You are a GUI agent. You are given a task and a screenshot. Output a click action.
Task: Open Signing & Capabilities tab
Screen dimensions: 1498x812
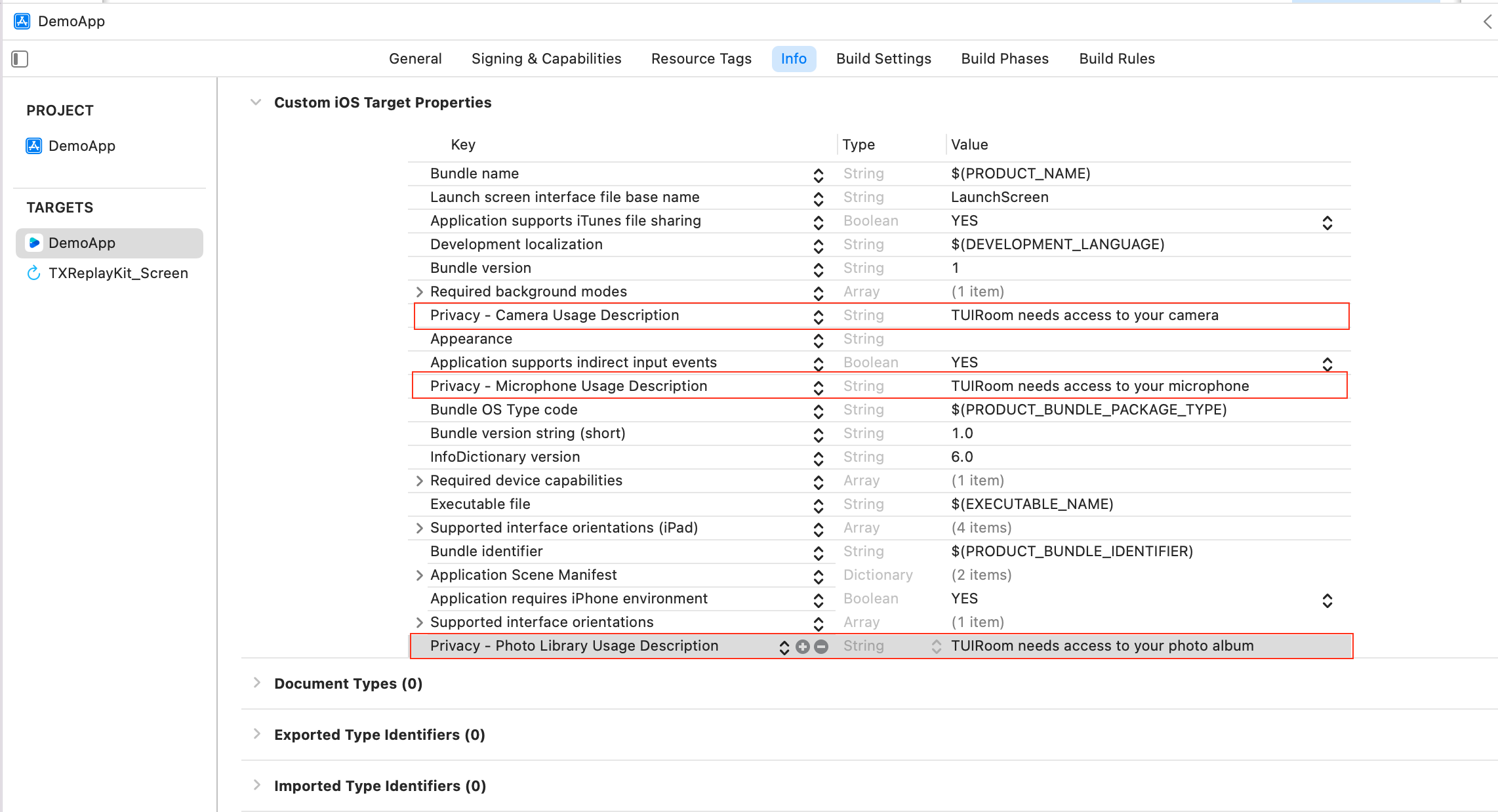(x=546, y=59)
